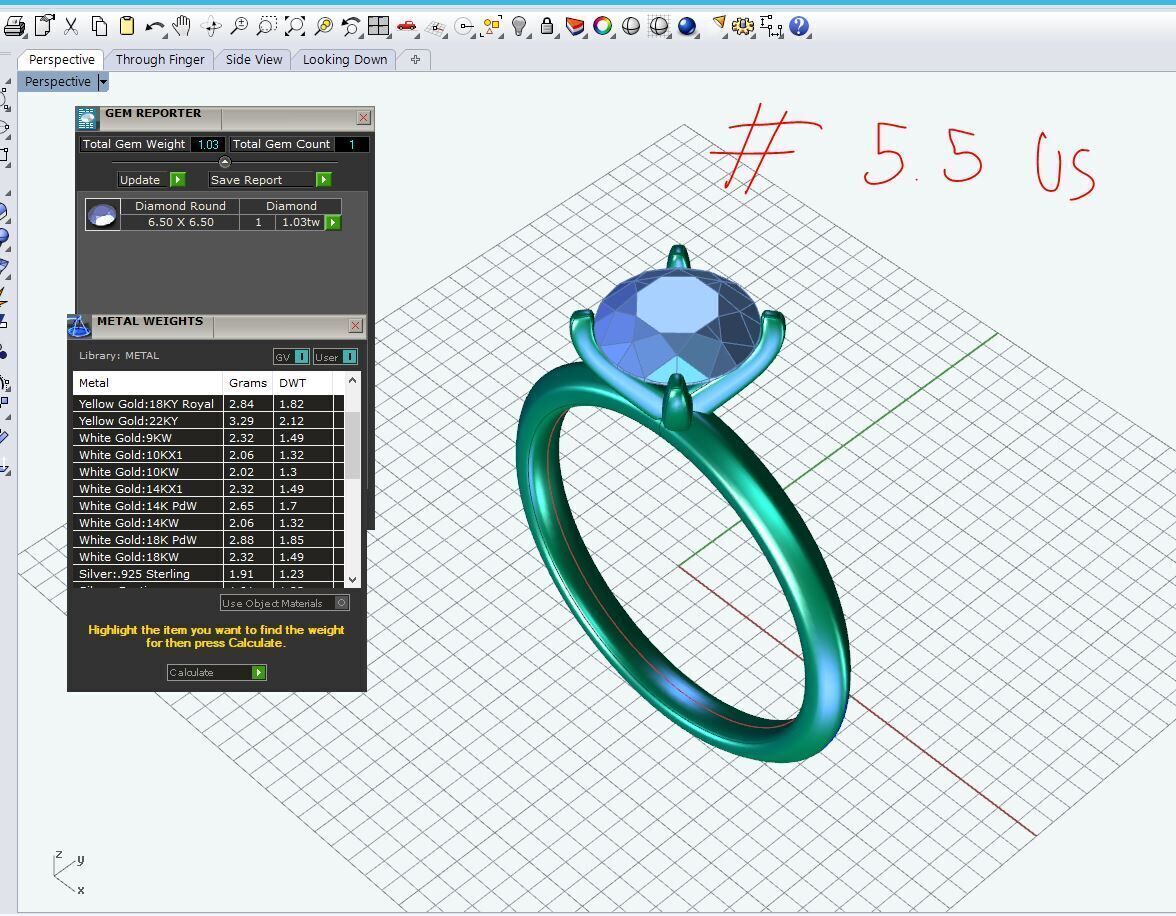Click the dimension tool icon
Image resolution: width=1176 pixels, height=916 pixels.
click(770, 27)
